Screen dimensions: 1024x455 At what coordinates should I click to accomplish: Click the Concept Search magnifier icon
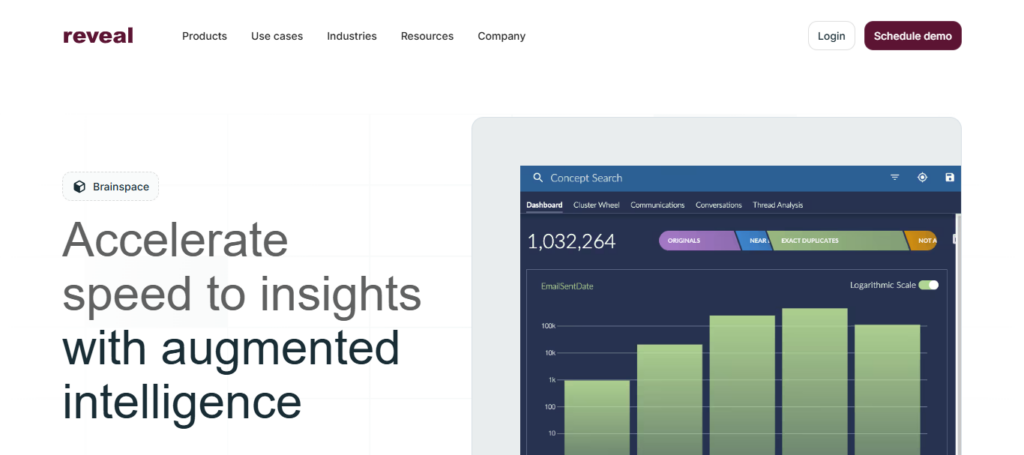(537, 178)
